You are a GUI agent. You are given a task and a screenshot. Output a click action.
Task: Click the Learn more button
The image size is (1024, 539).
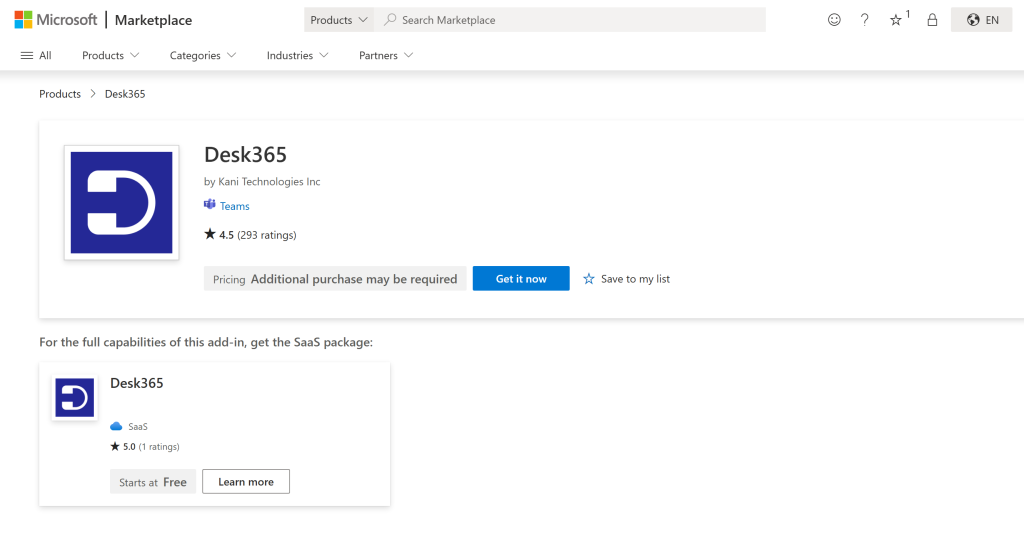click(246, 482)
